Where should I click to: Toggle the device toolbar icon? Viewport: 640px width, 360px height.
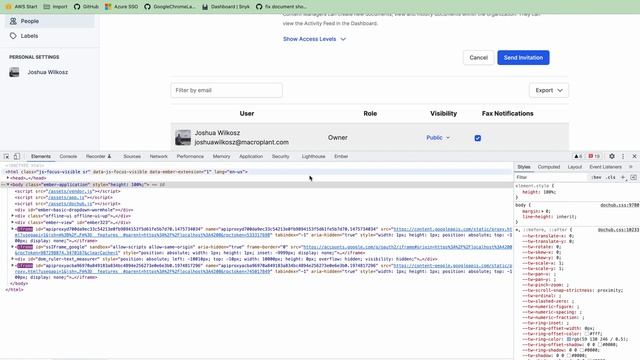tap(17, 156)
